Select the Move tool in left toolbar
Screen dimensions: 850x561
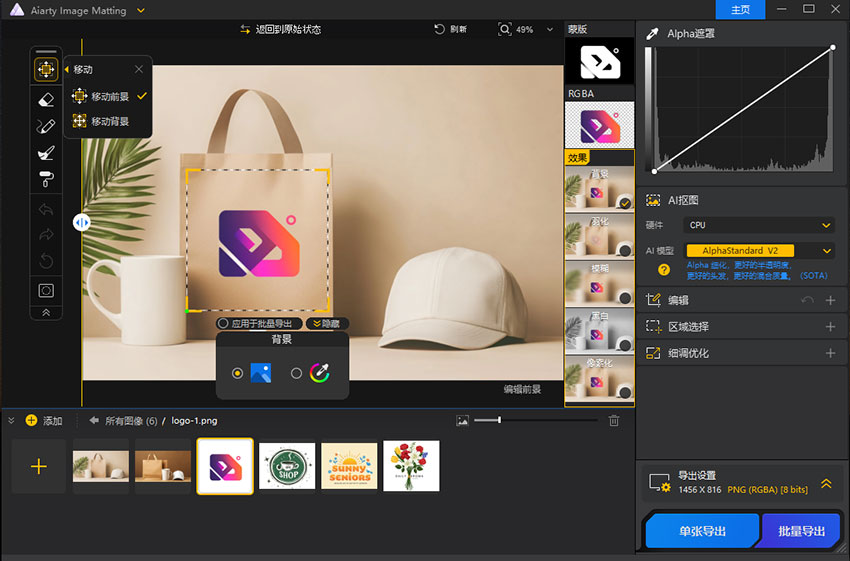click(46, 69)
